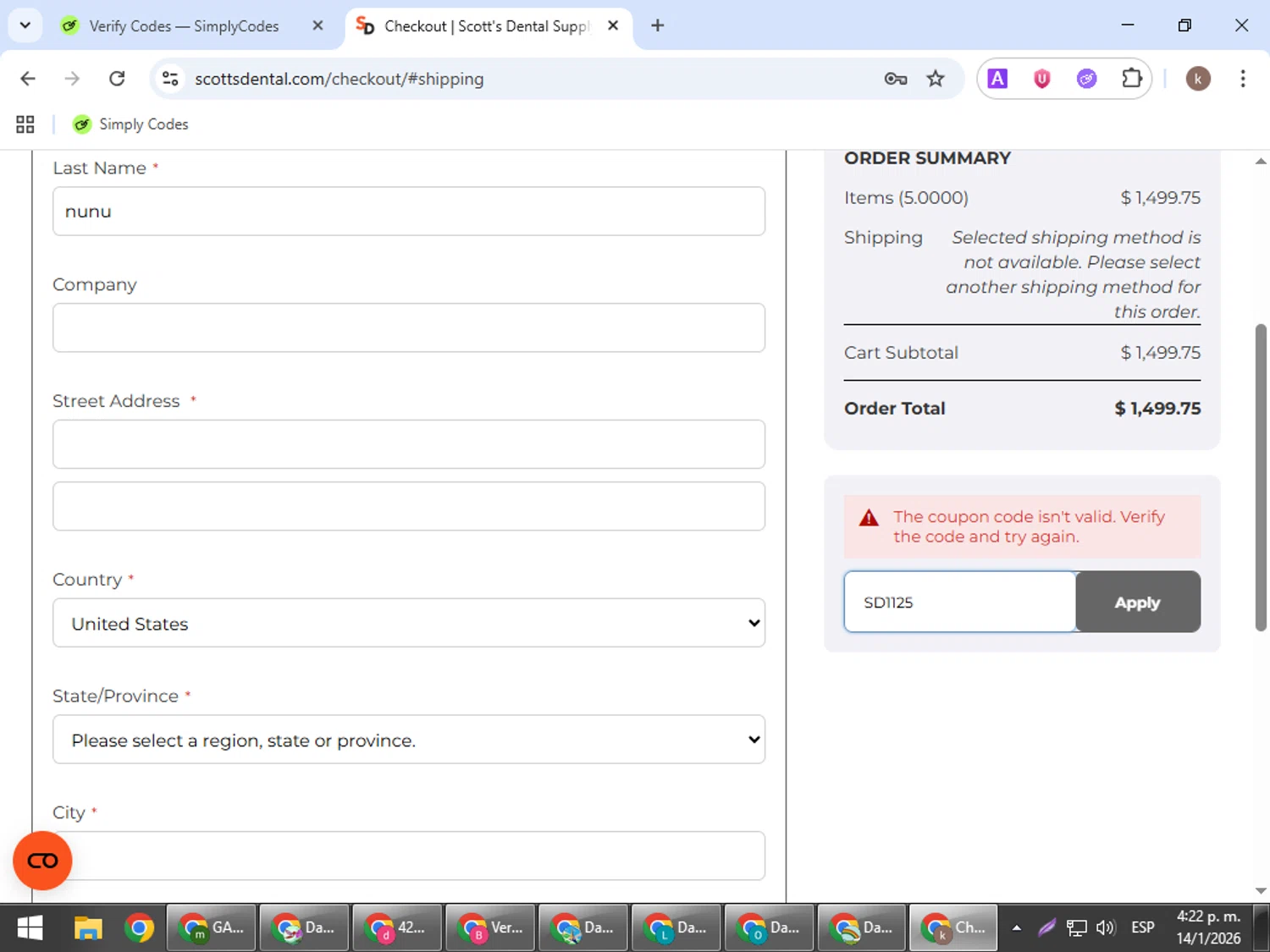Switch to the '42...' Chrome taskbar window
Image resolution: width=1270 pixels, height=952 pixels.
pos(397,928)
